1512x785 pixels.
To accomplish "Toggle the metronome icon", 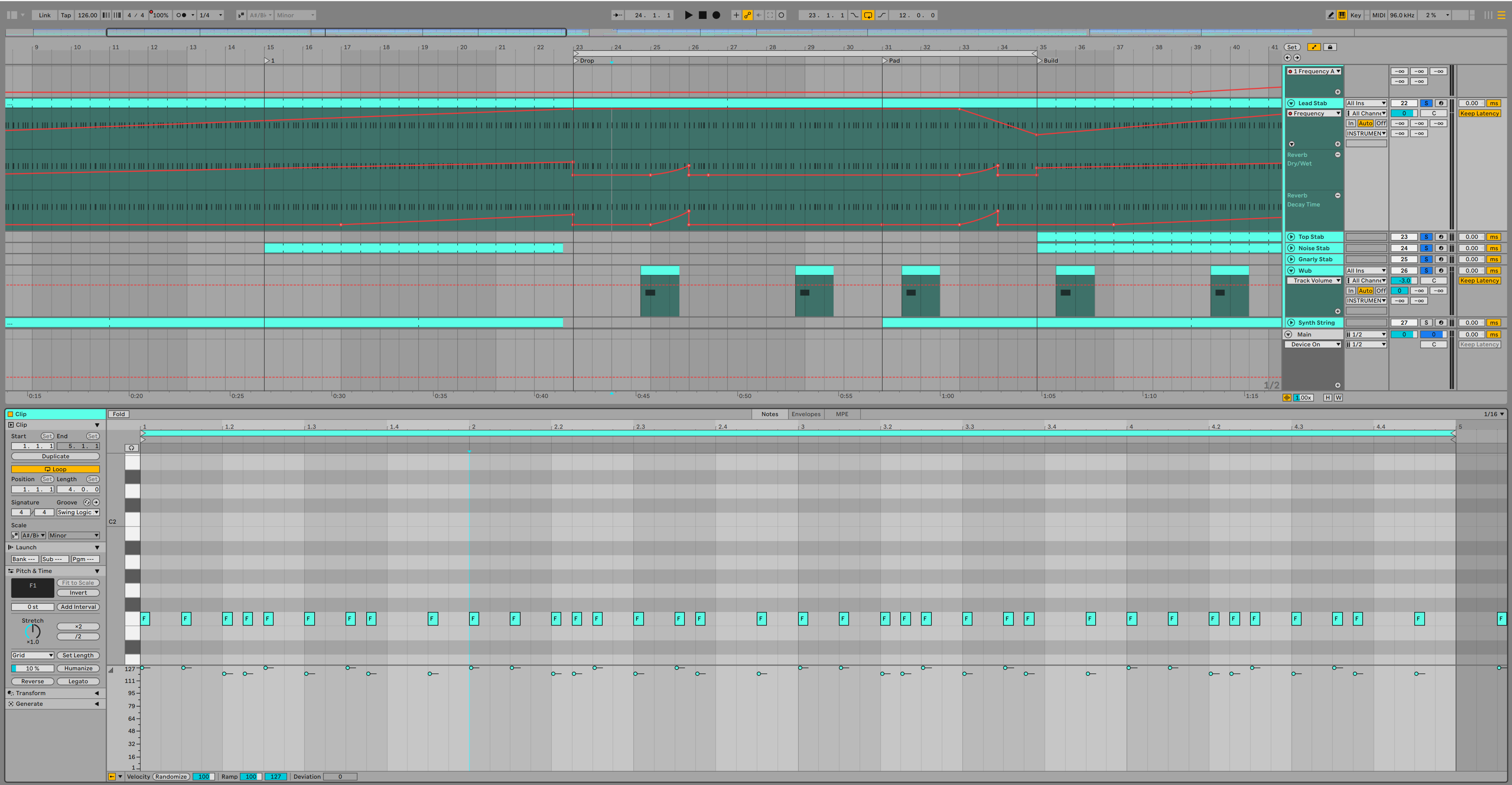I will coord(182,15).
